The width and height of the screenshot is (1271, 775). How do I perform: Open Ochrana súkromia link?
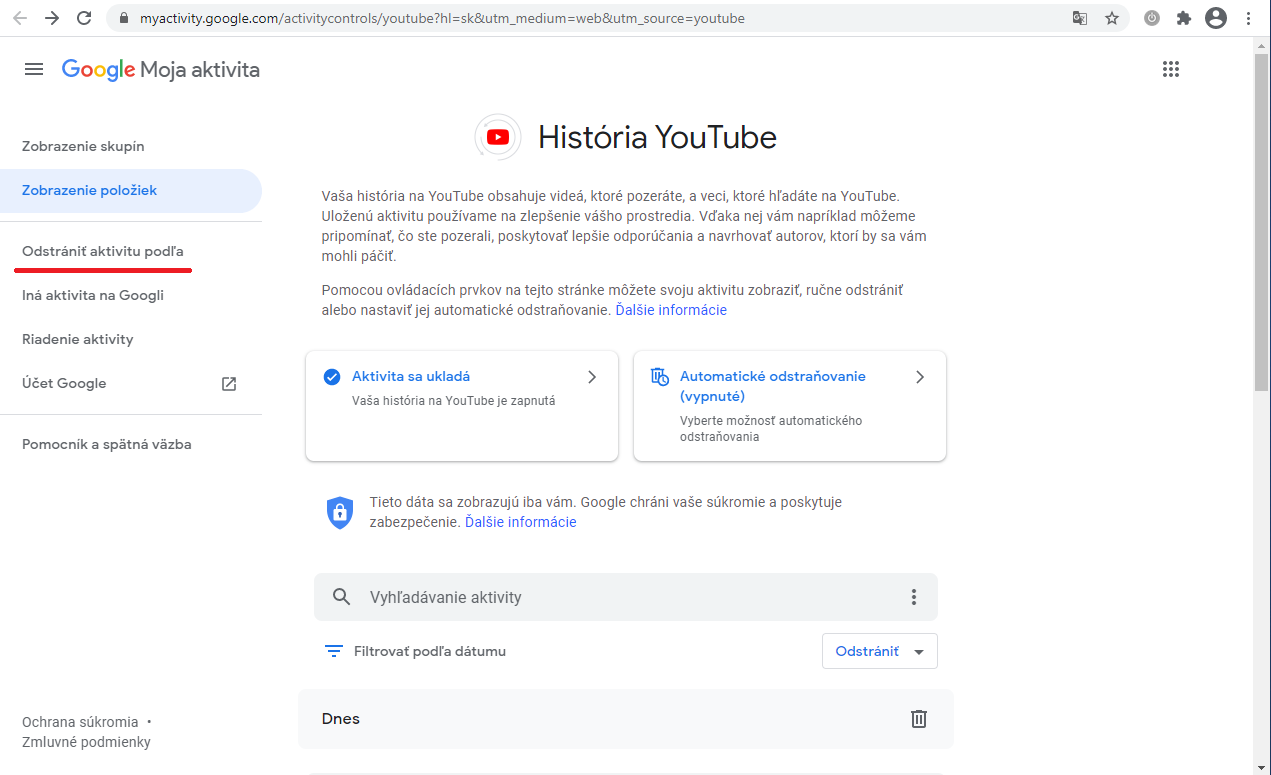point(80,722)
